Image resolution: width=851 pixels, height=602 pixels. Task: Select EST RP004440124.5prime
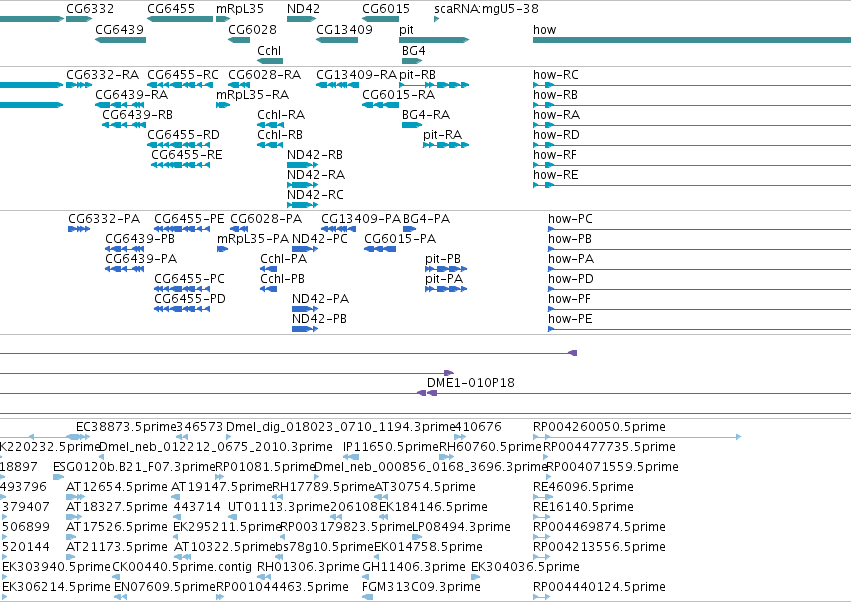[x=599, y=587]
